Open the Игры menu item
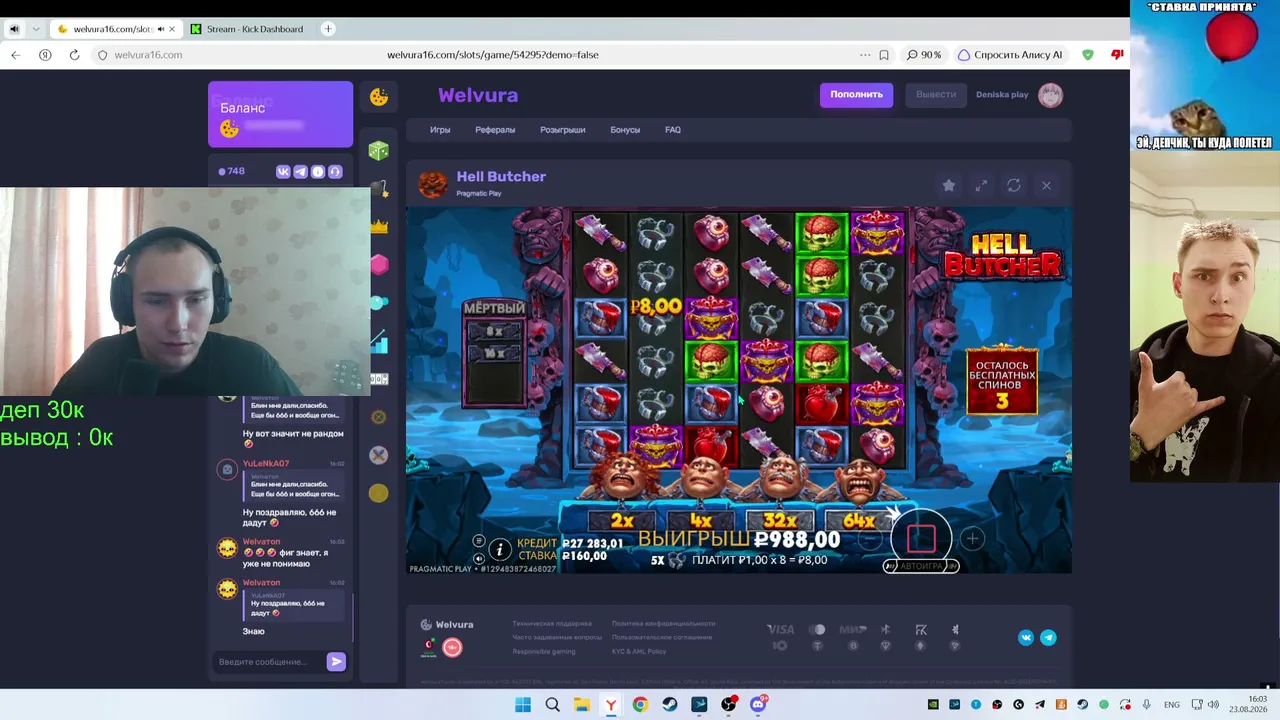The width and height of the screenshot is (1280, 720). 440,130
